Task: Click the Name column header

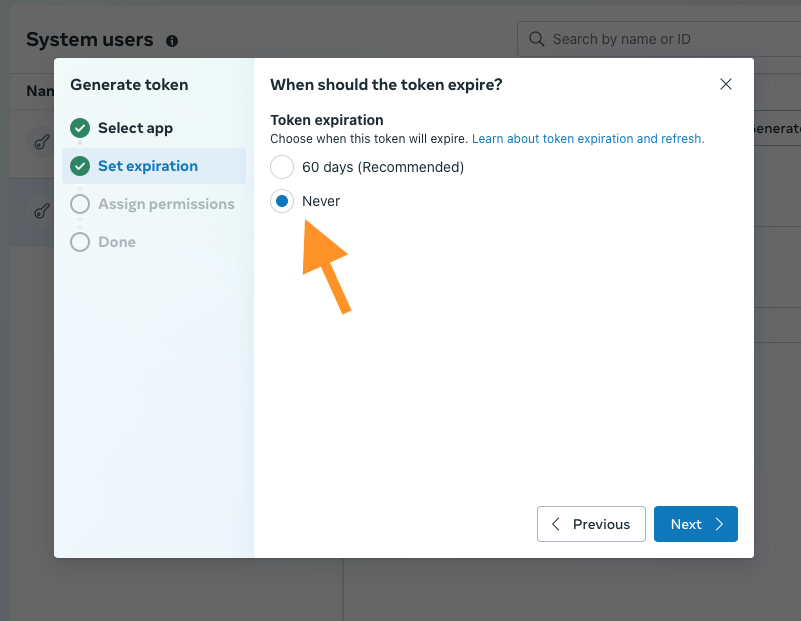Action: [38, 91]
